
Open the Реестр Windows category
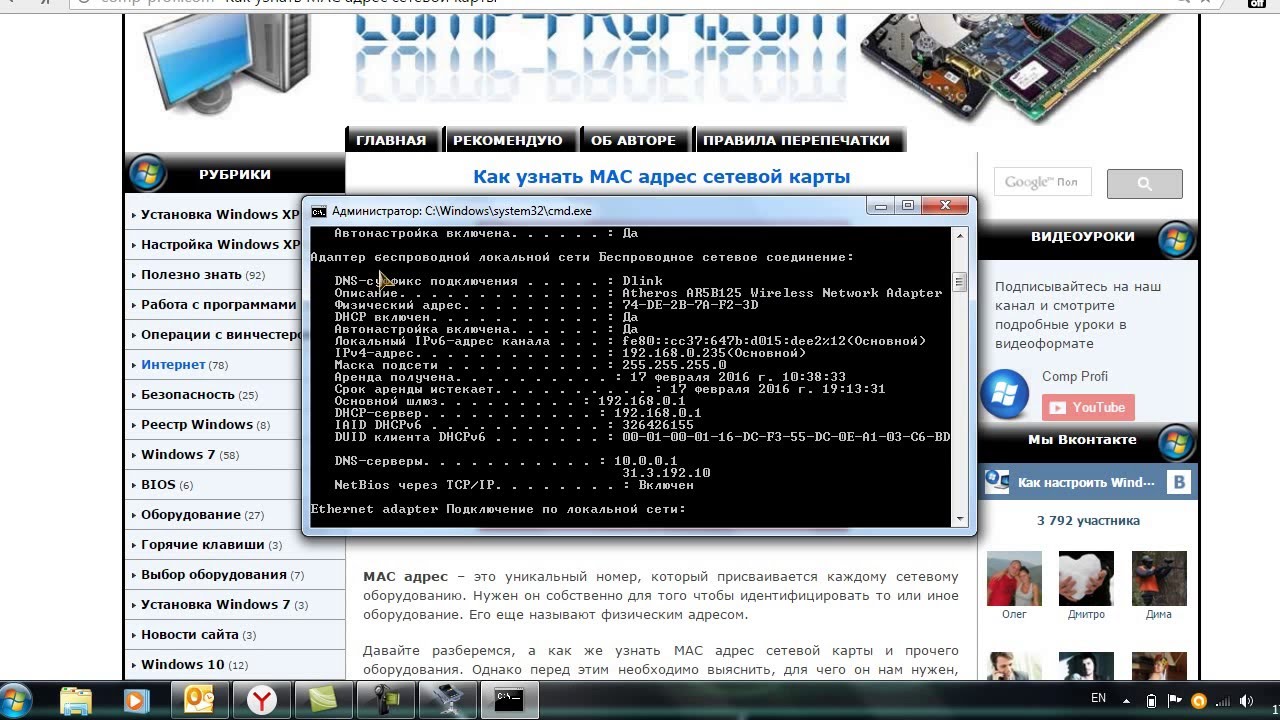197,424
